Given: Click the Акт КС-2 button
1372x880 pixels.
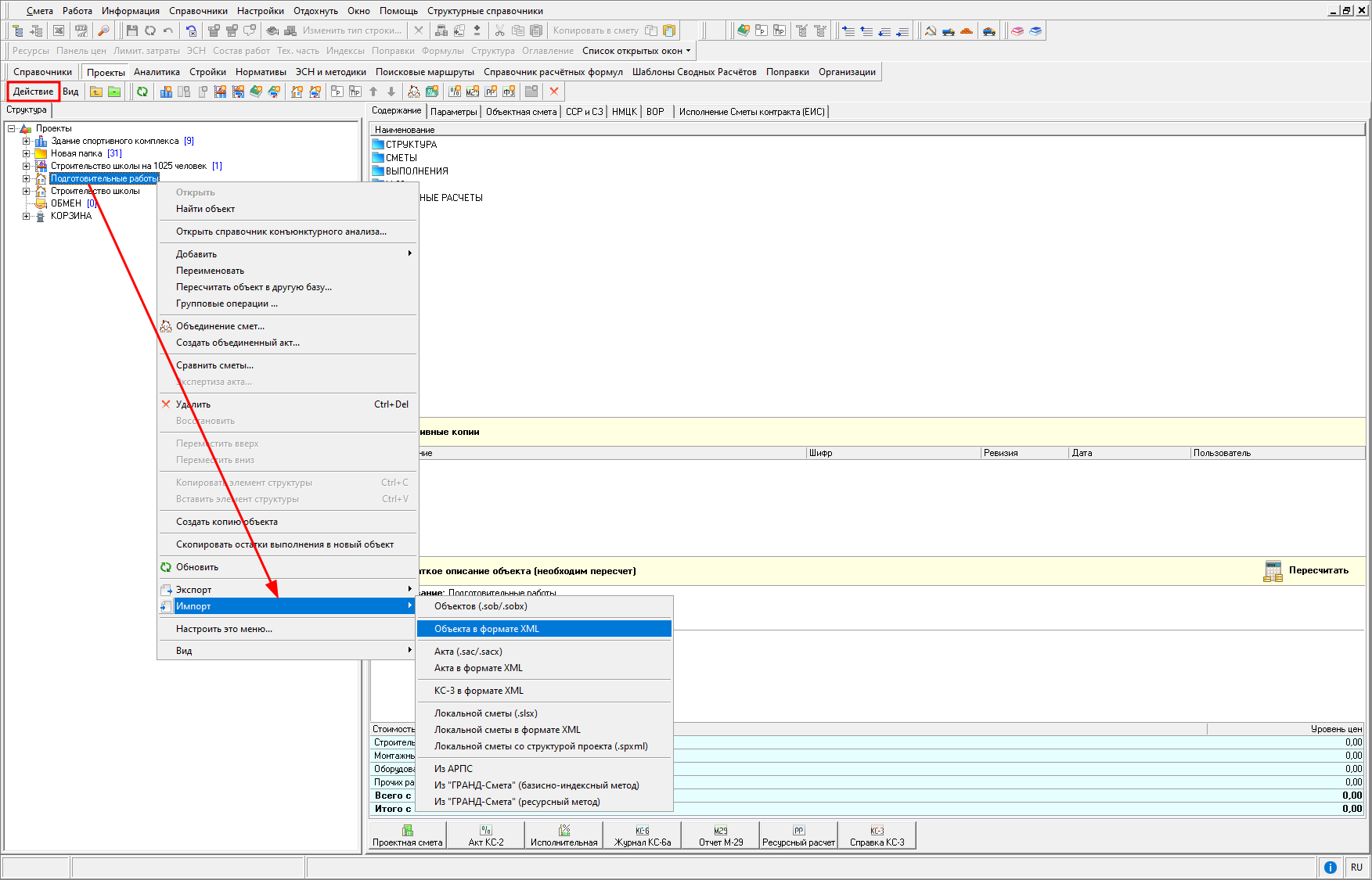Looking at the screenshot, I should coord(485,835).
